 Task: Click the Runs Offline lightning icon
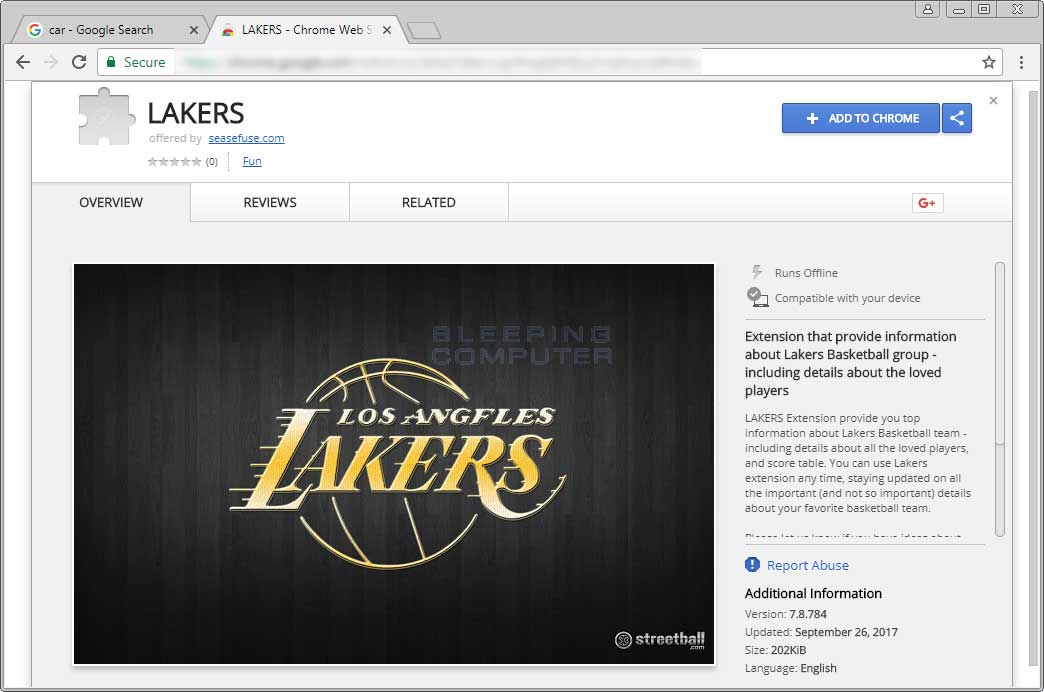[x=756, y=271]
